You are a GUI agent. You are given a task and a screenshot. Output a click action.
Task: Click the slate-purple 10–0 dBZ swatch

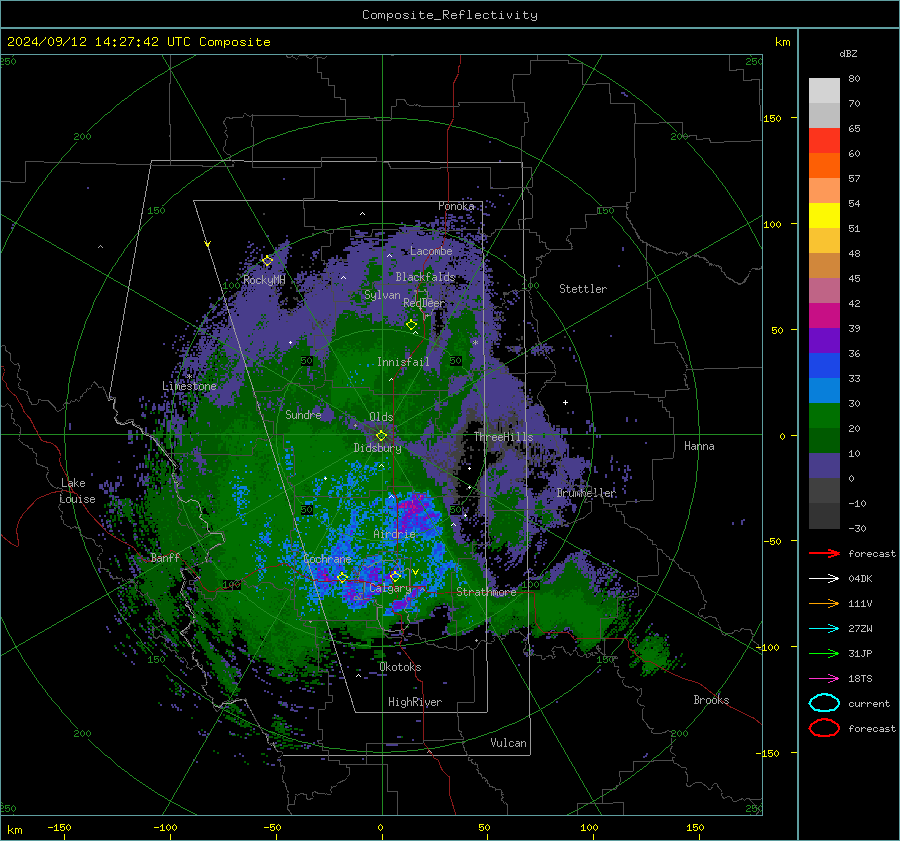824,465
